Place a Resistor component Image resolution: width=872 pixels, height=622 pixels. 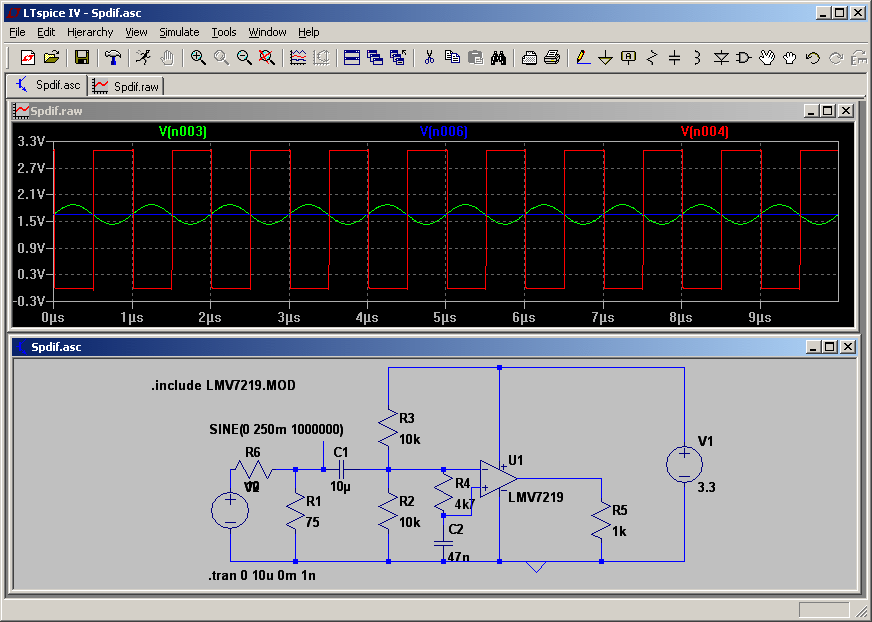(x=652, y=57)
